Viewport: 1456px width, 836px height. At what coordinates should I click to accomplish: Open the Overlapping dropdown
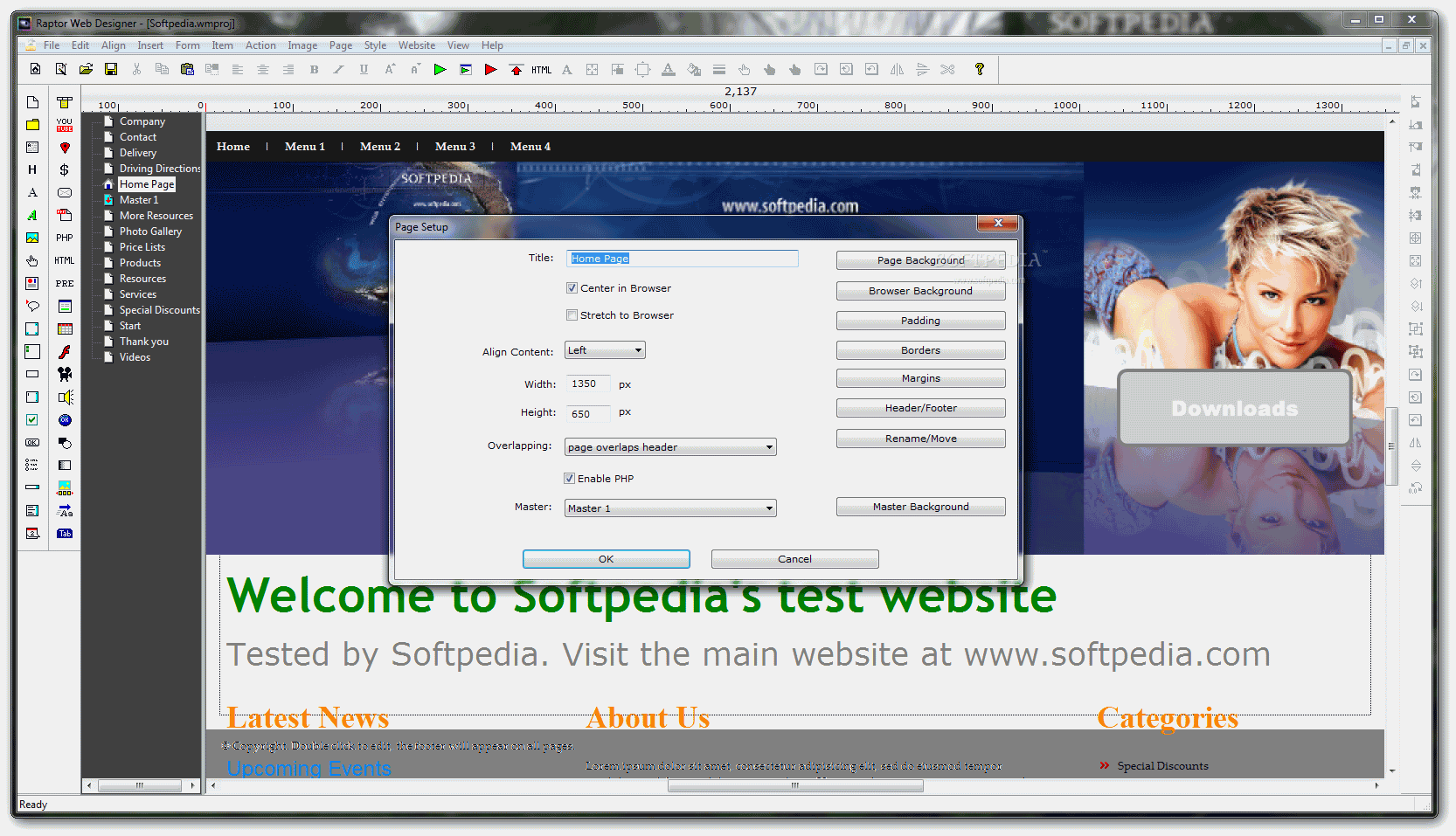pos(670,447)
